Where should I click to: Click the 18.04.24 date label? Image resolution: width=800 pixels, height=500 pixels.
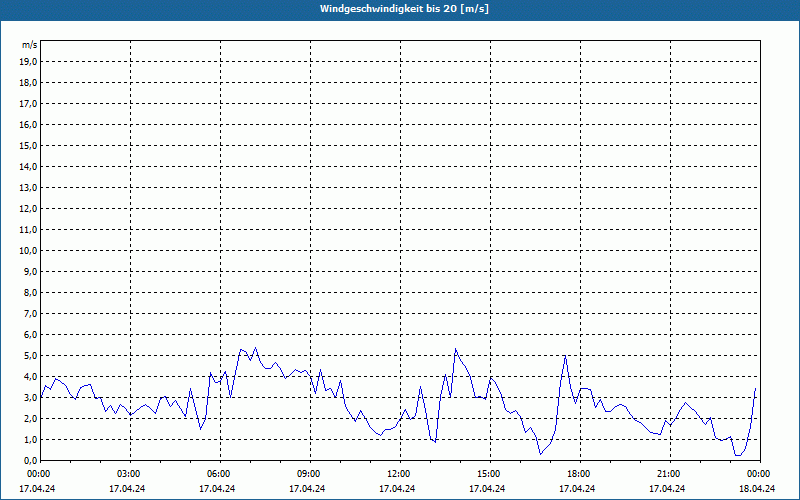(x=757, y=488)
